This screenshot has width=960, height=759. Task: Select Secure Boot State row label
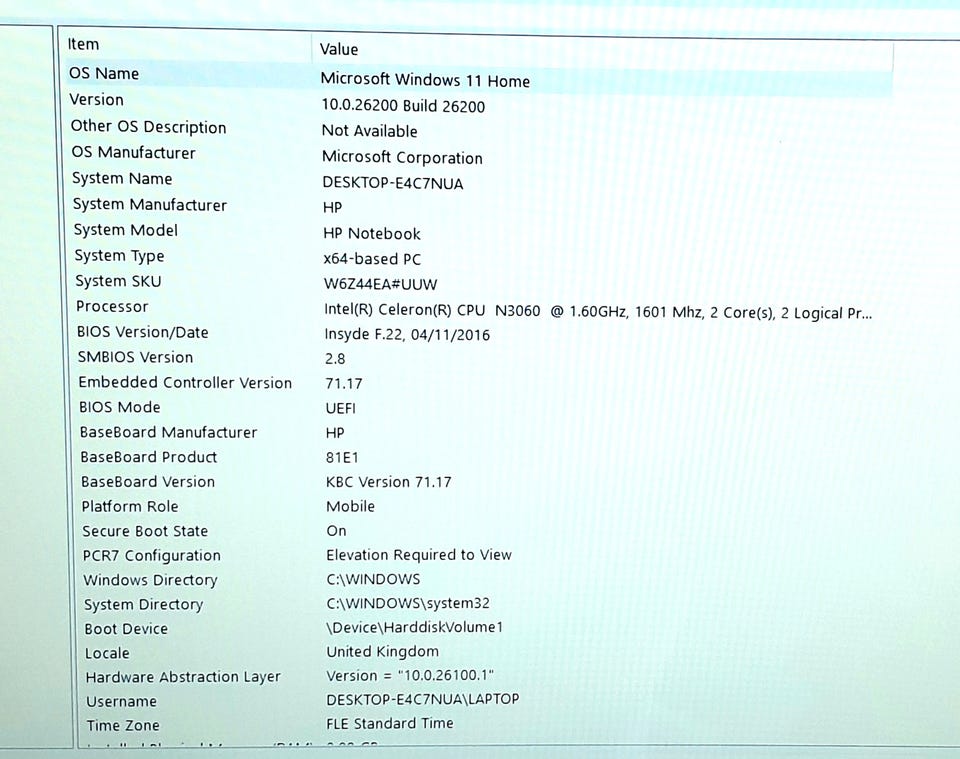(x=145, y=531)
